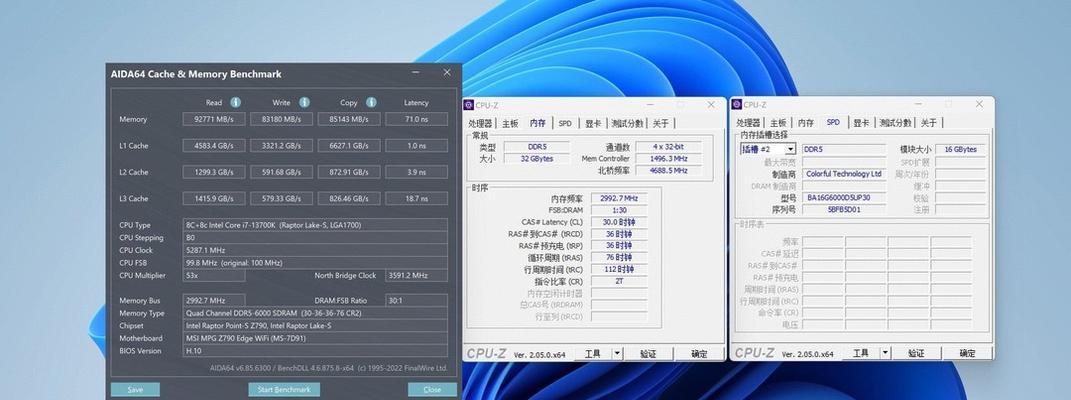This screenshot has width=1071, height=400.
Task: Switch to 主板 tab in memory CPU-Z window
Action: click(x=510, y=124)
